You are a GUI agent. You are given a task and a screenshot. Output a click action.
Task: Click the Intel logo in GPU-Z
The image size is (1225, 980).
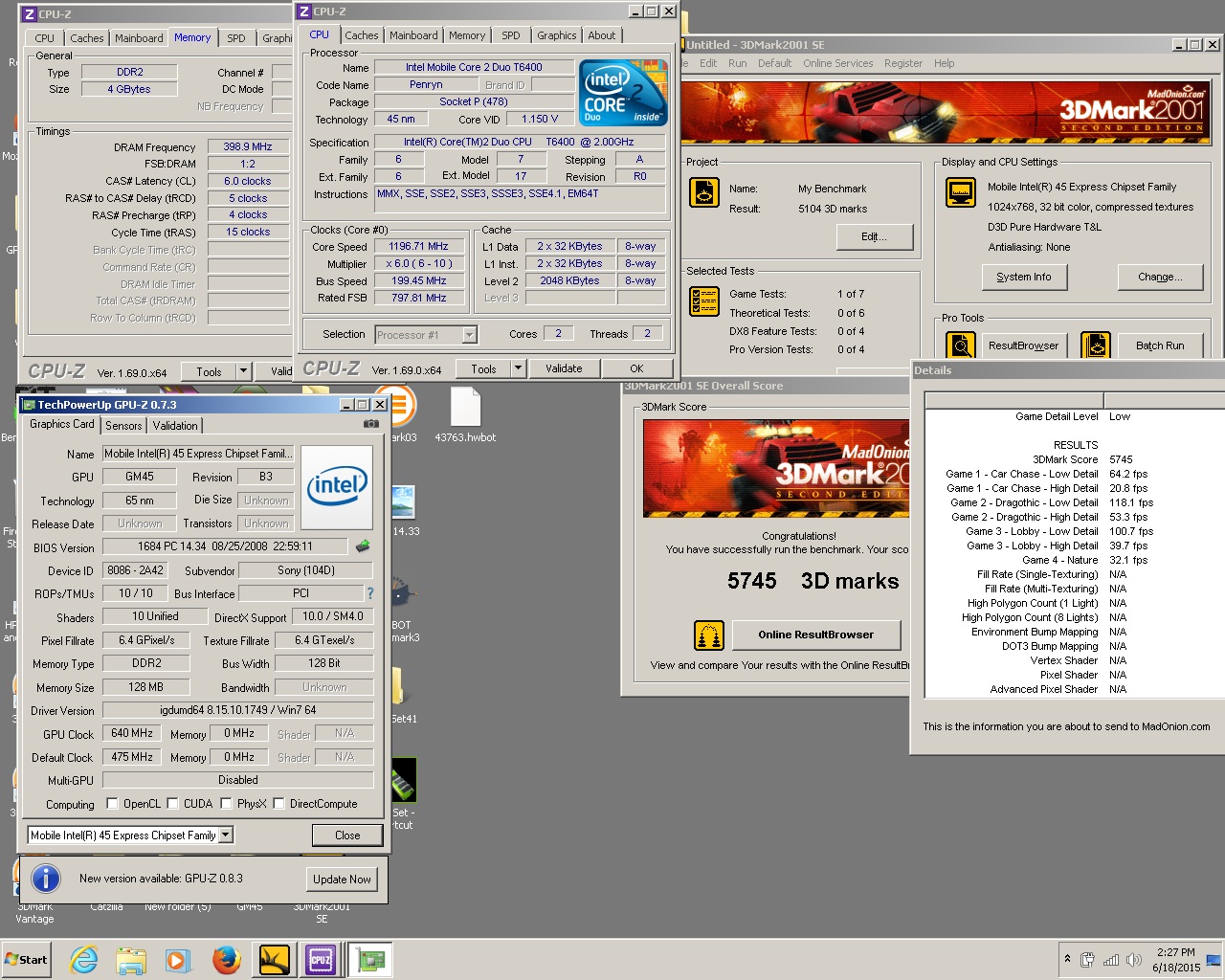point(337,487)
